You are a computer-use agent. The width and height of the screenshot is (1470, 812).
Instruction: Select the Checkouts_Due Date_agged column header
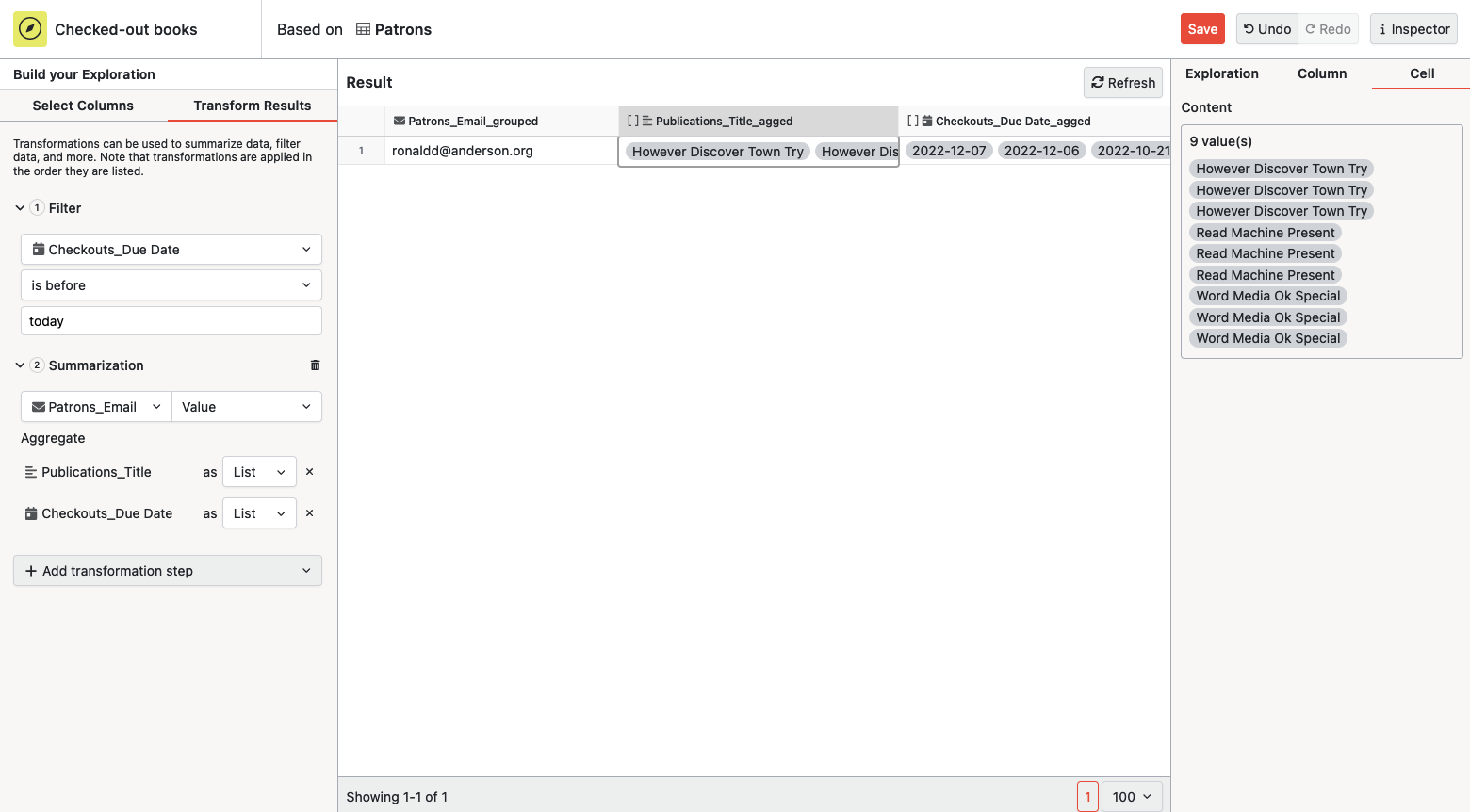[1035, 121]
